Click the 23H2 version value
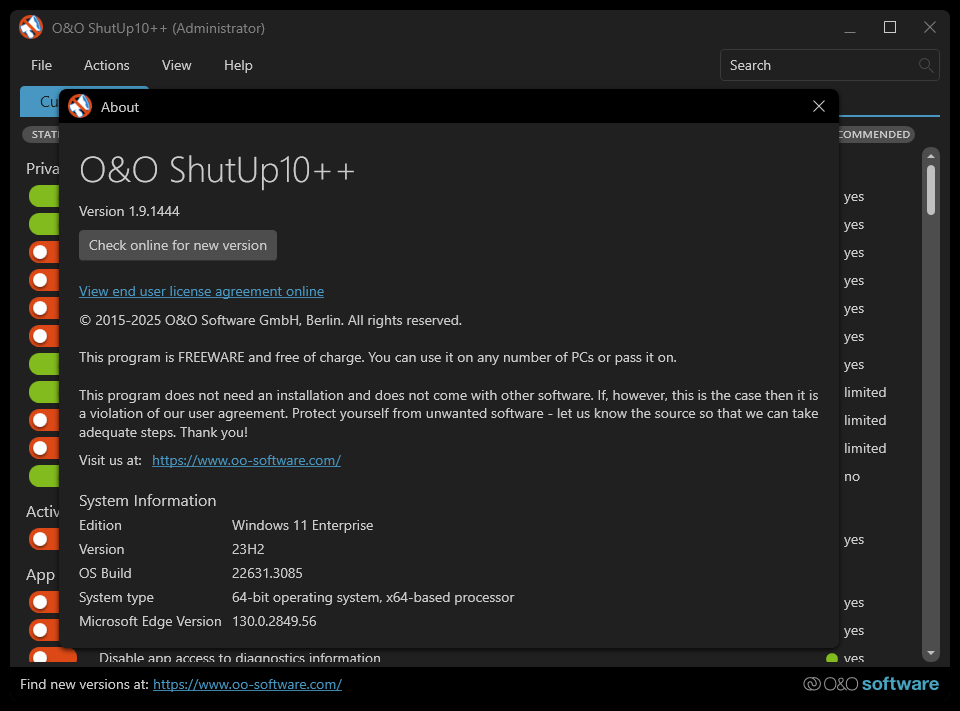Viewport: 960px width, 711px height. coord(248,549)
